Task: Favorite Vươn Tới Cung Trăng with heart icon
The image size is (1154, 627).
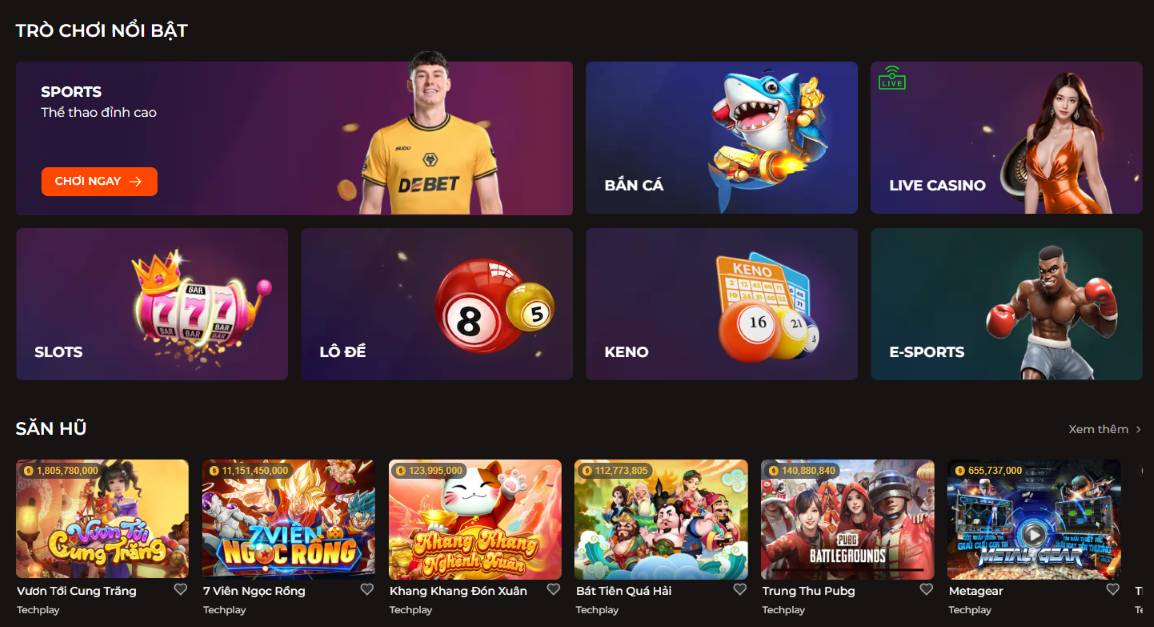Action: (x=180, y=589)
